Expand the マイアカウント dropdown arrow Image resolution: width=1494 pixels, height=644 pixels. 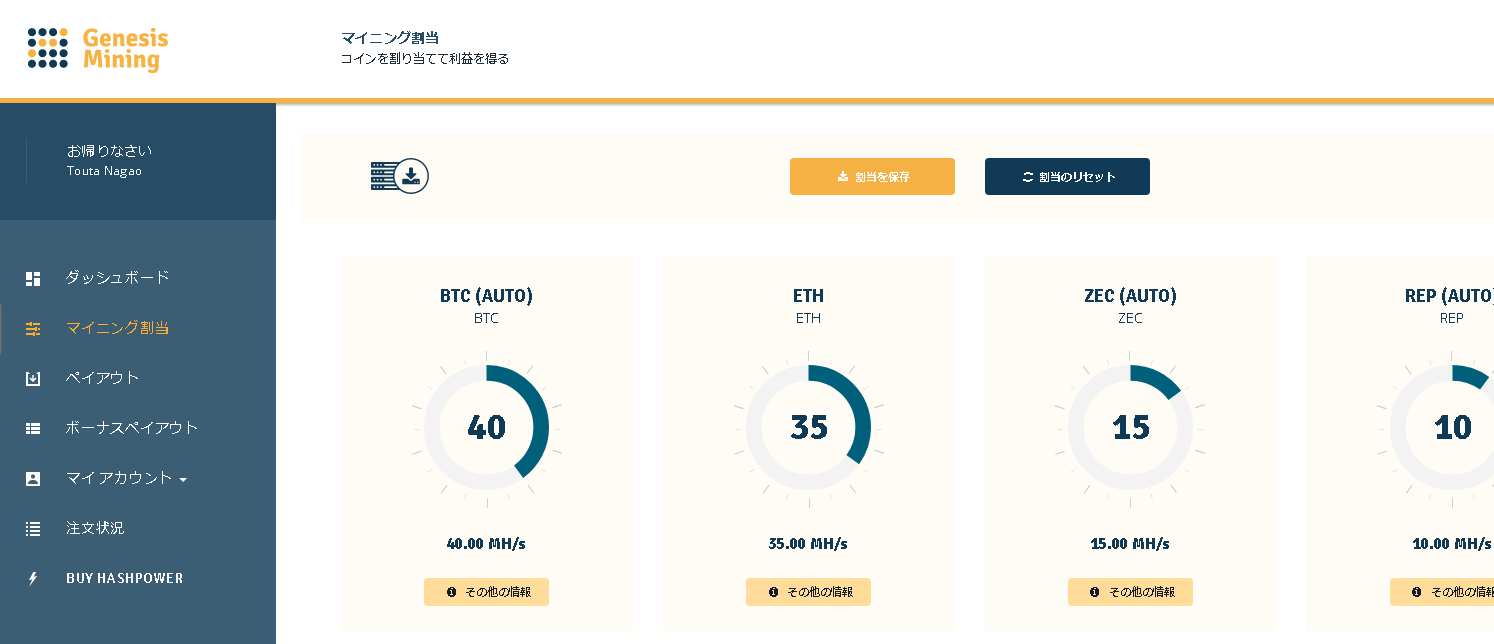tap(183, 480)
